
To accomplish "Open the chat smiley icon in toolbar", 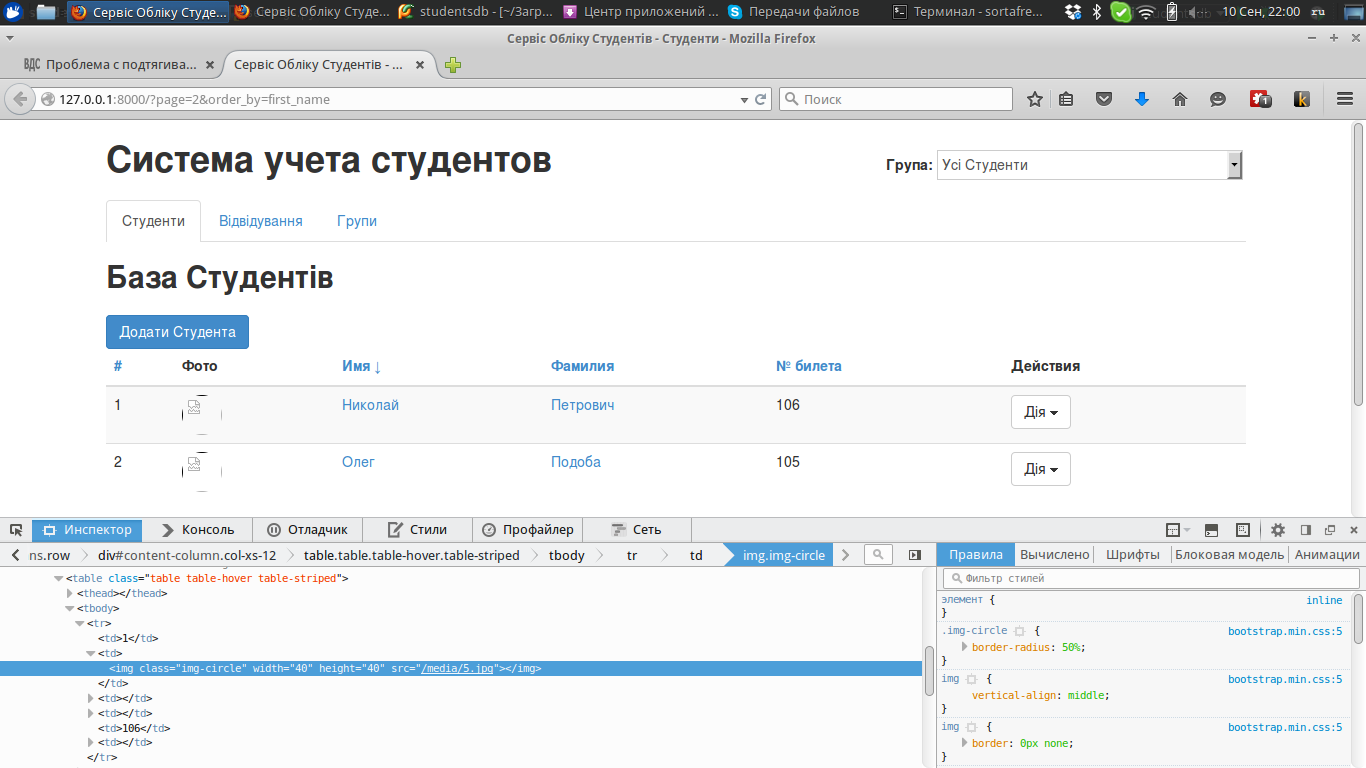I will coord(1218,99).
